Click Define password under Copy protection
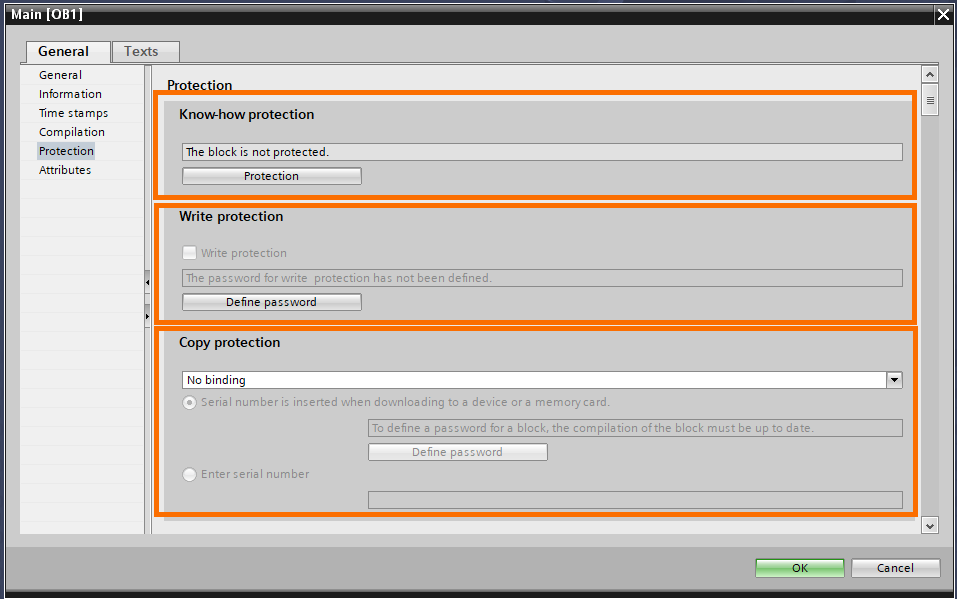Screen dimensions: 957x599 click(457, 451)
